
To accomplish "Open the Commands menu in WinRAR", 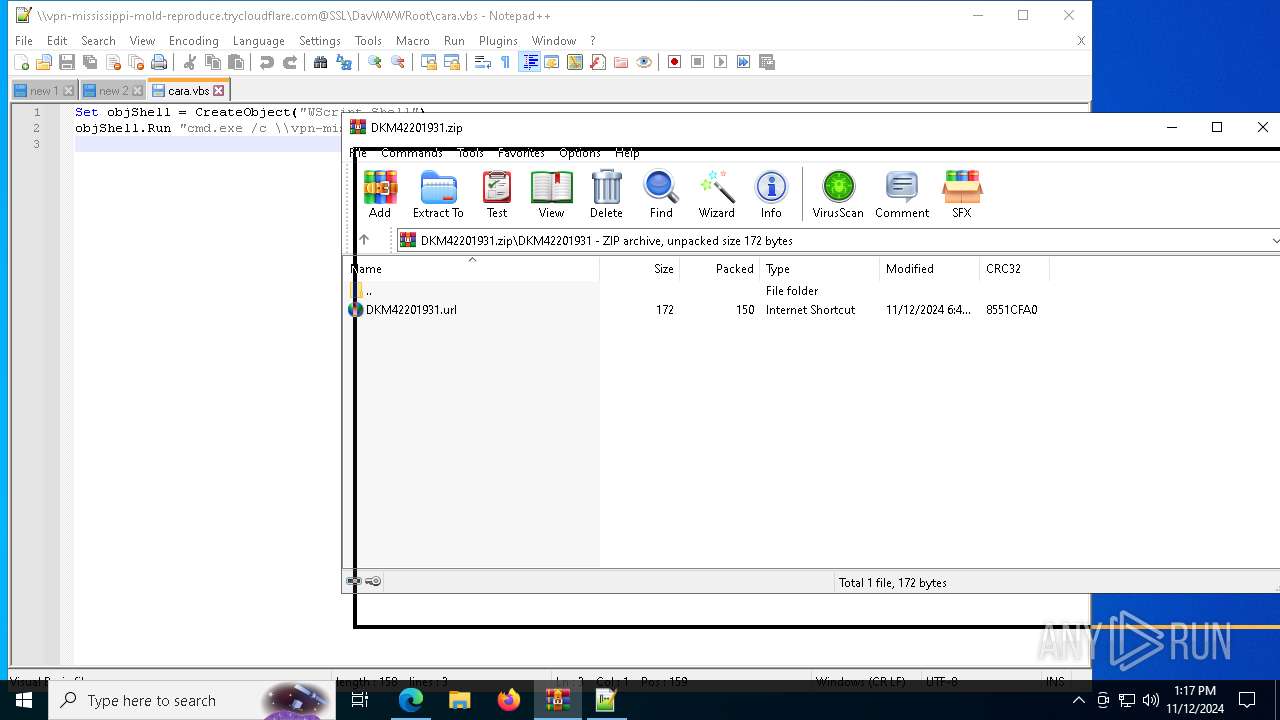I will coord(412,153).
